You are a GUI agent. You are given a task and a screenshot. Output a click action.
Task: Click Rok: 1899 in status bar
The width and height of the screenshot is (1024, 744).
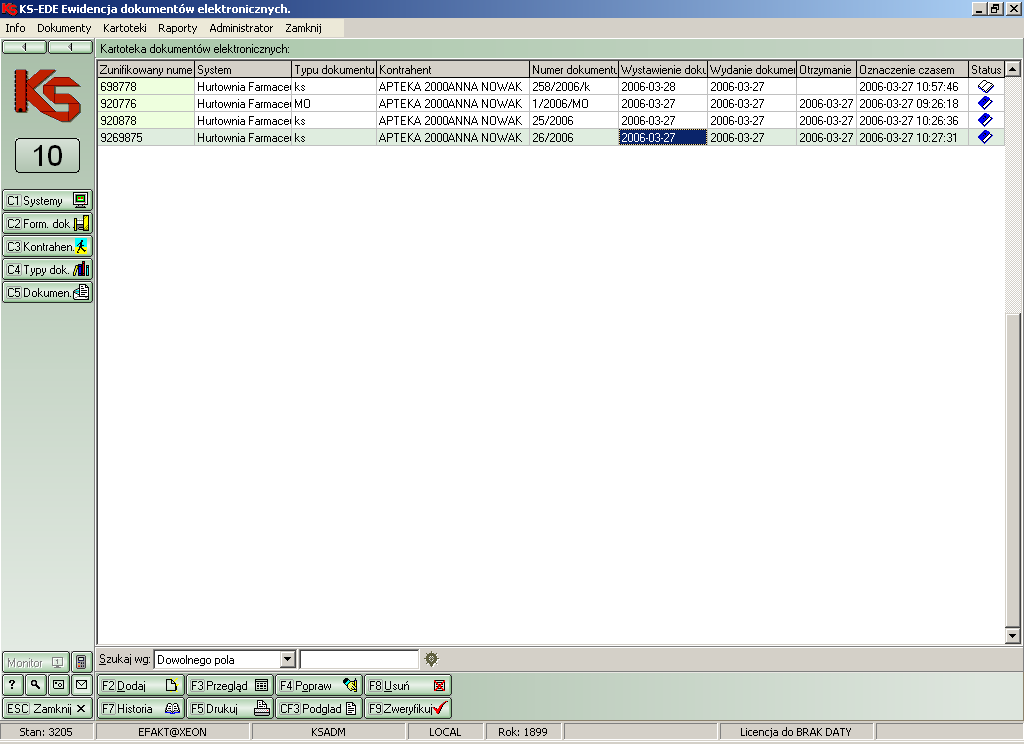point(522,732)
